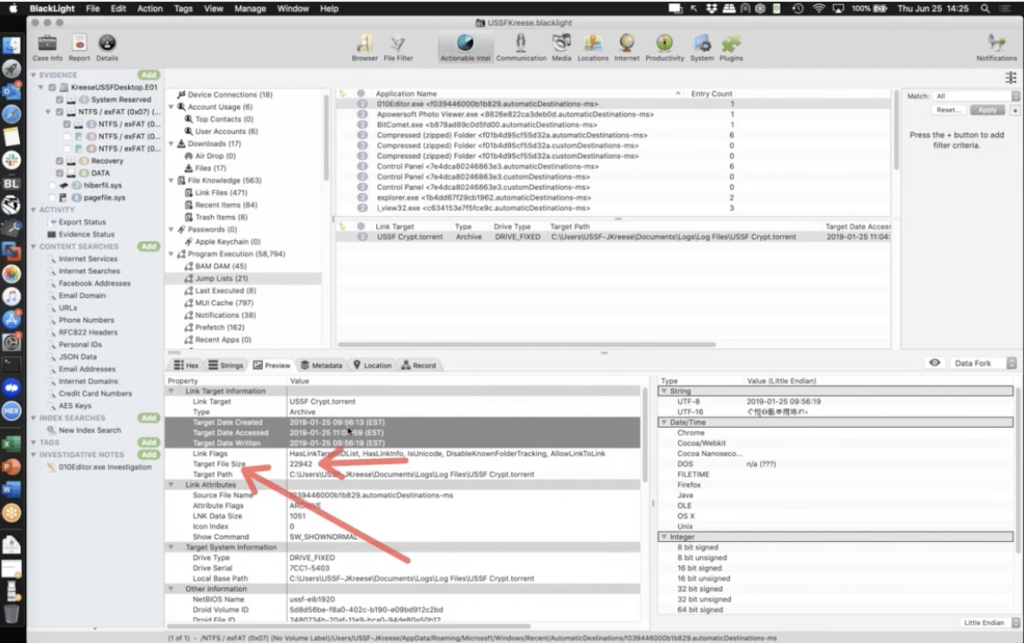Click Add button next to CONTENT SEARCHES

(x=148, y=247)
